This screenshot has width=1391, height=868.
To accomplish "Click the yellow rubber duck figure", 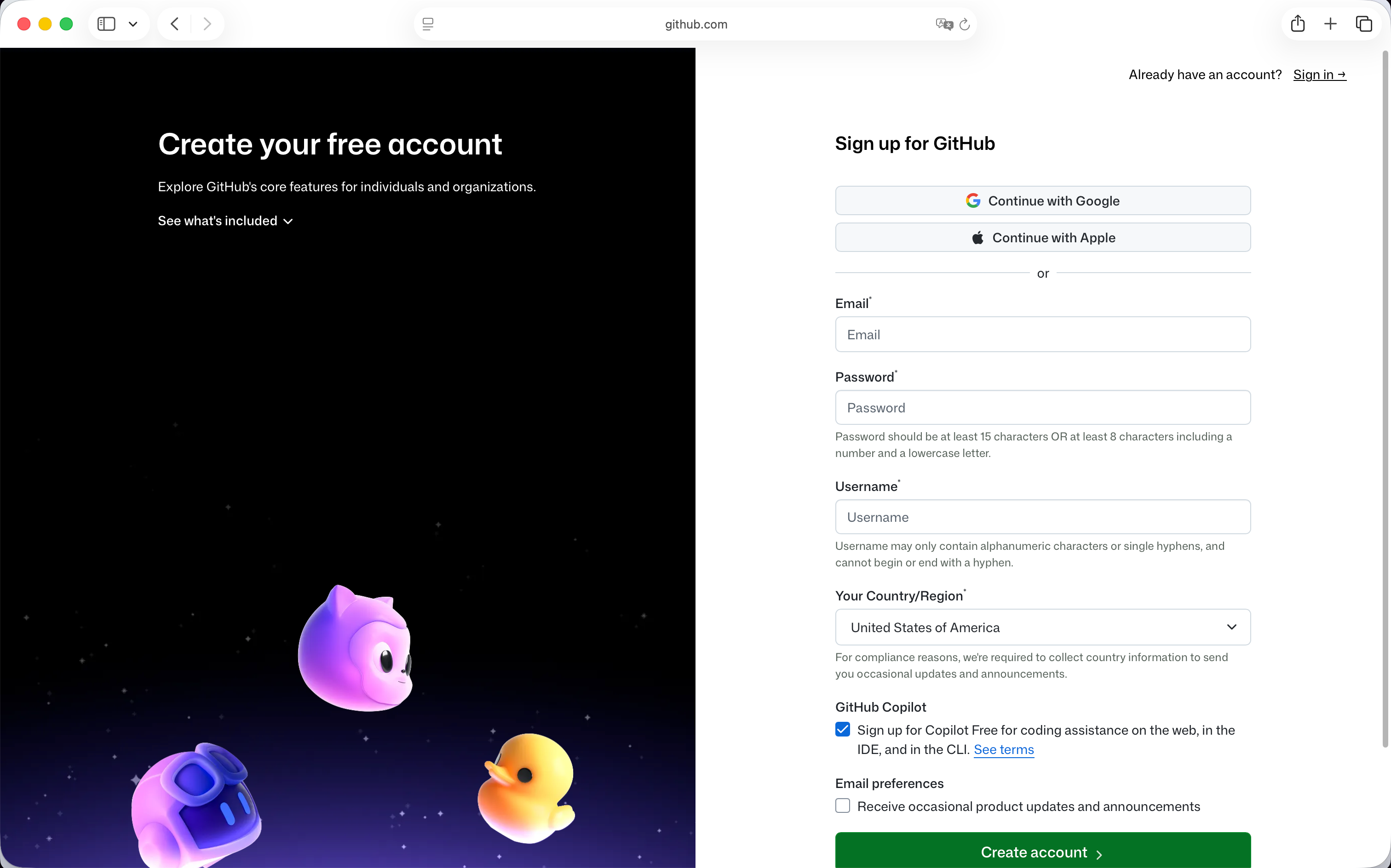I will [x=527, y=788].
